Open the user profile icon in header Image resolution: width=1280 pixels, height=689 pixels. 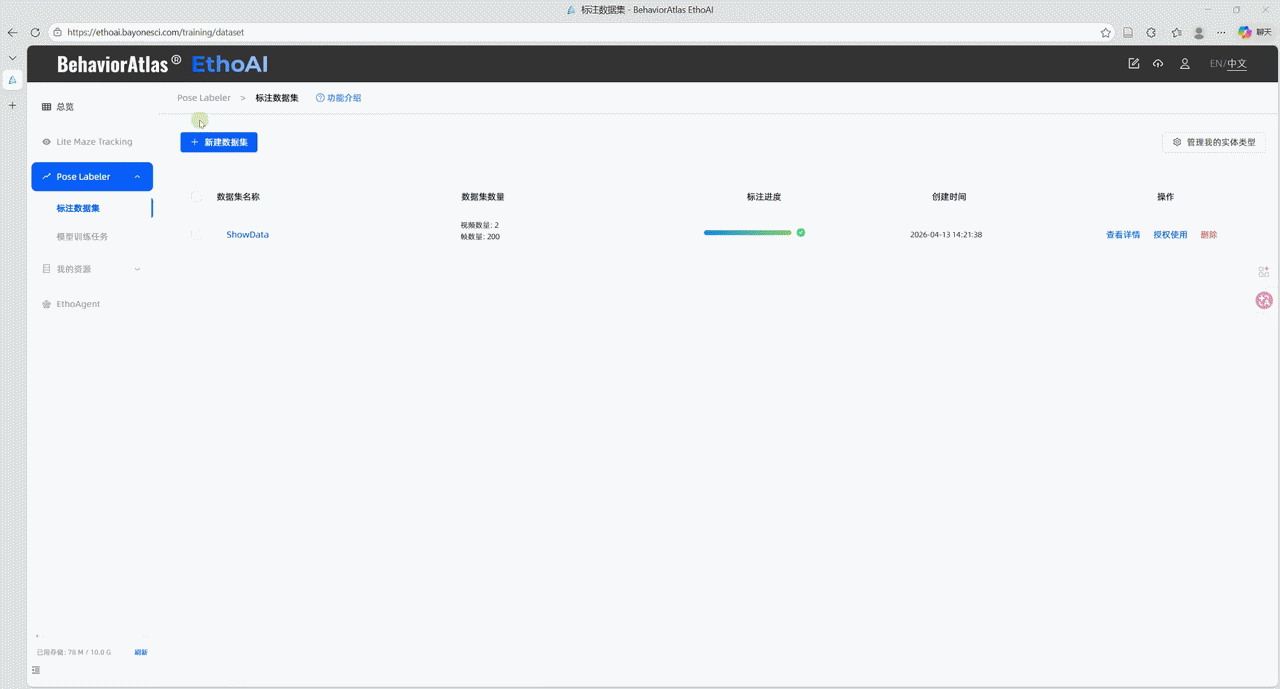tap(1185, 64)
